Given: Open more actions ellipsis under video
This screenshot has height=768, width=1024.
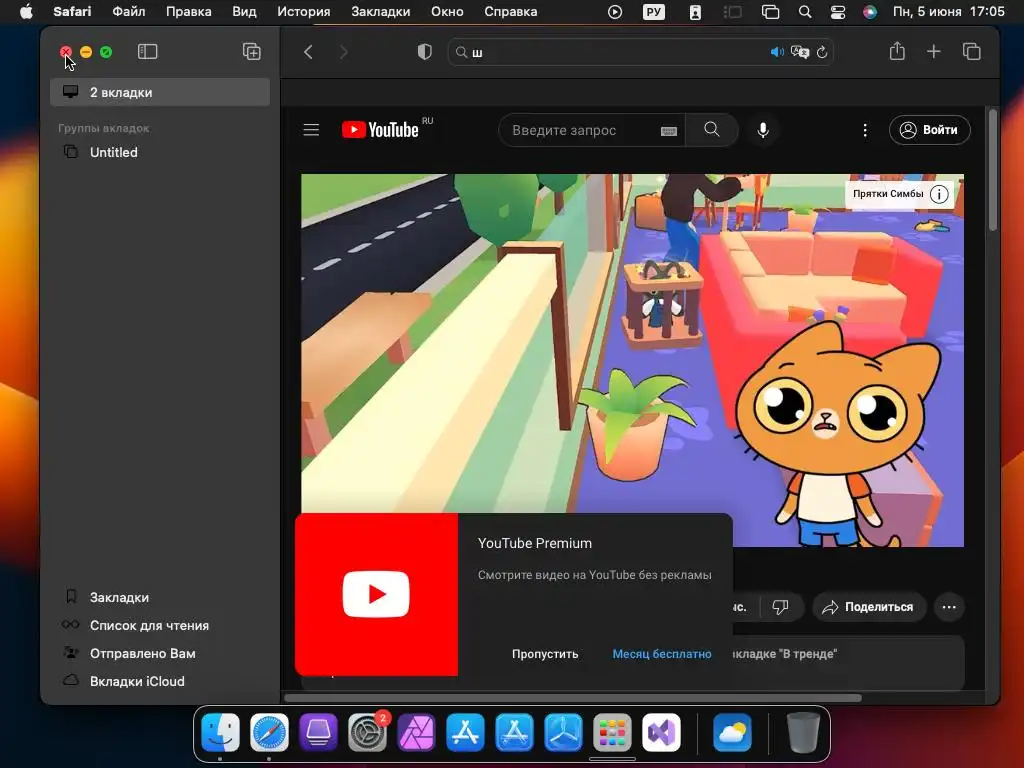Looking at the screenshot, I should [x=949, y=607].
